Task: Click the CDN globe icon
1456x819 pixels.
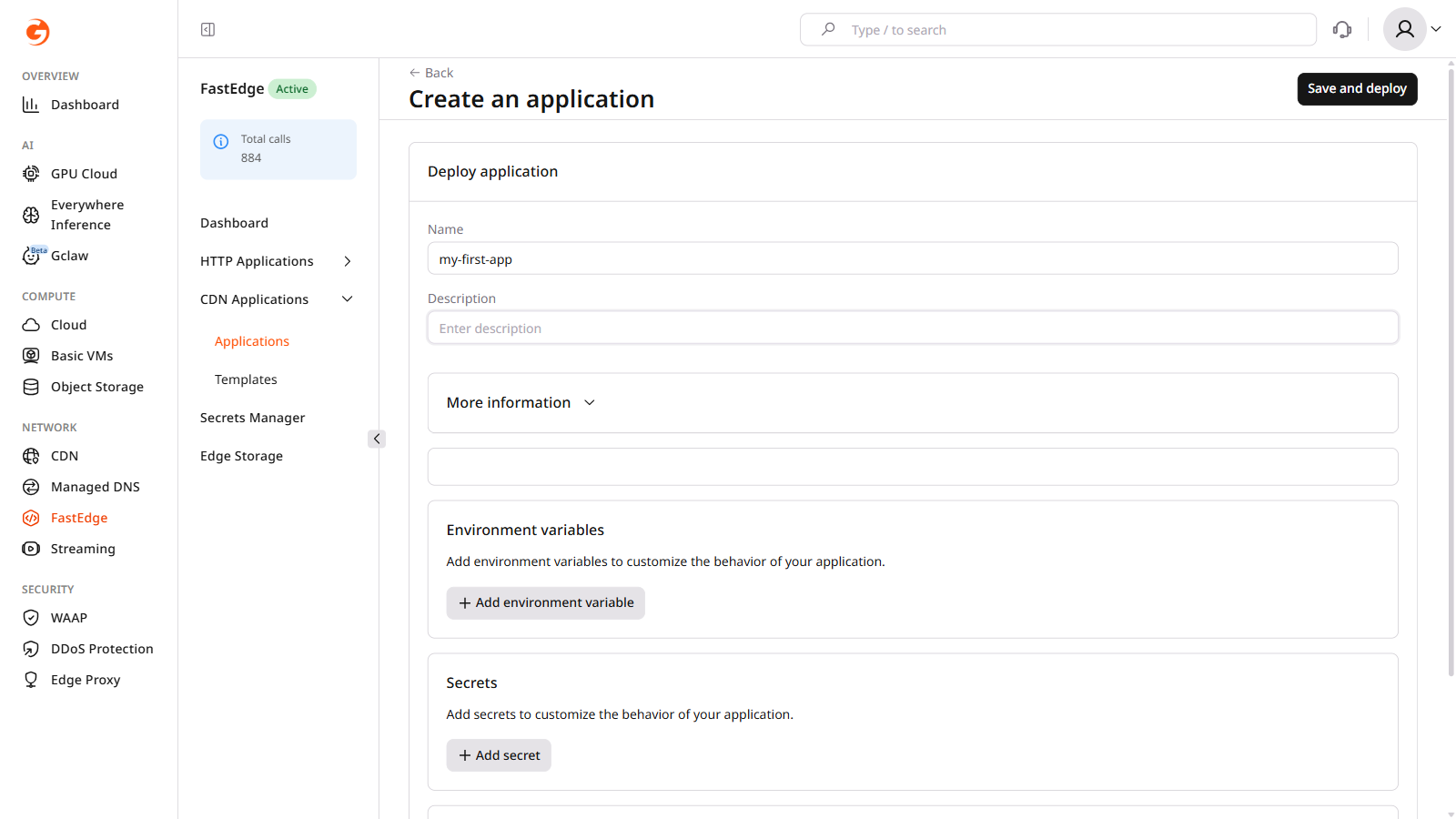Action: [x=31, y=456]
